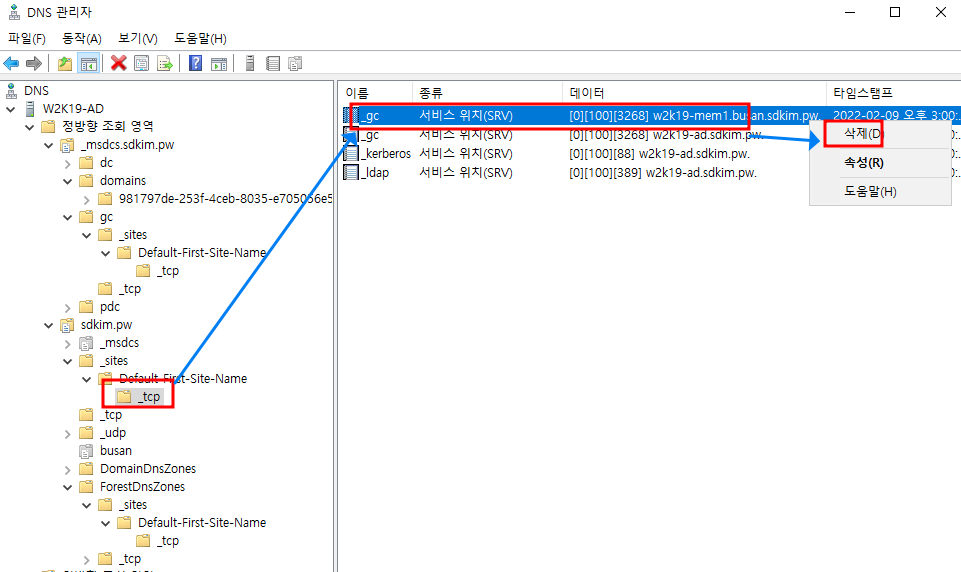Expand the _udp folder

coord(67,433)
